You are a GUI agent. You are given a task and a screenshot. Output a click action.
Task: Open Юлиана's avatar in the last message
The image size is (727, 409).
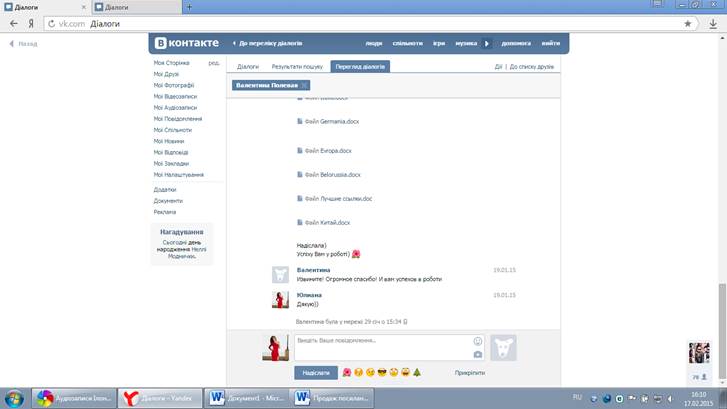click(280, 300)
